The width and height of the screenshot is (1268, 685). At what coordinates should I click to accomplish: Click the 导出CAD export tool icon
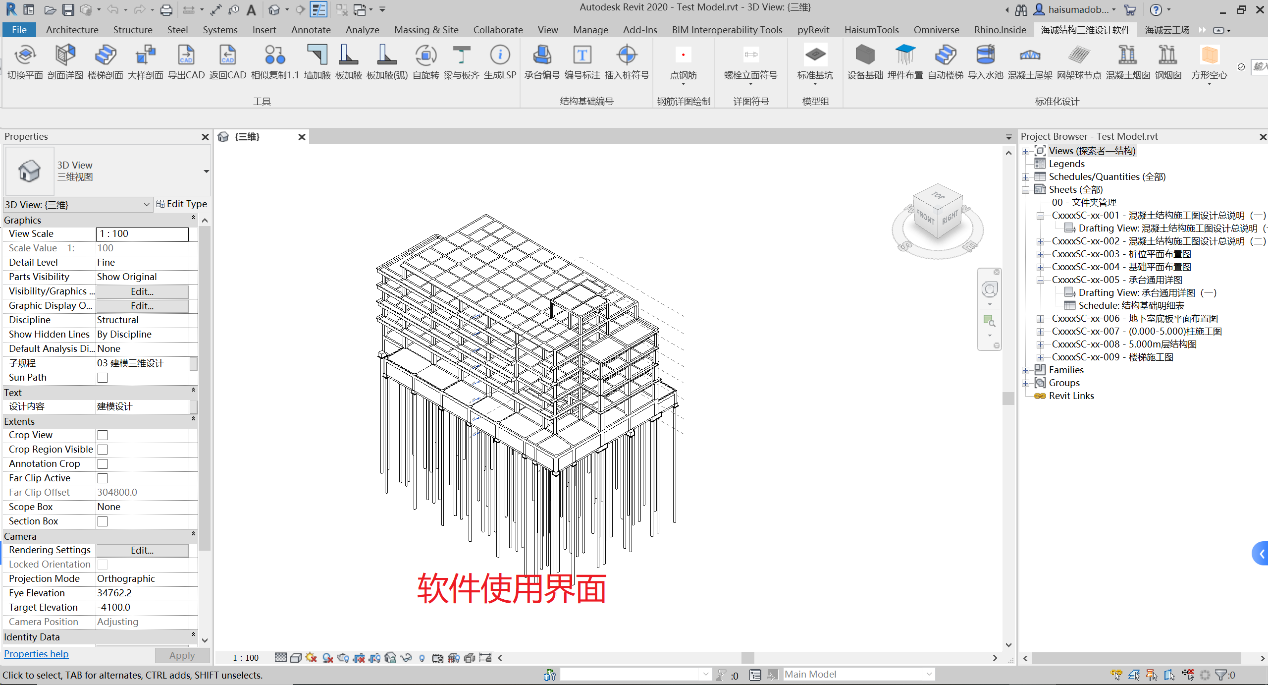[x=185, y=56]
